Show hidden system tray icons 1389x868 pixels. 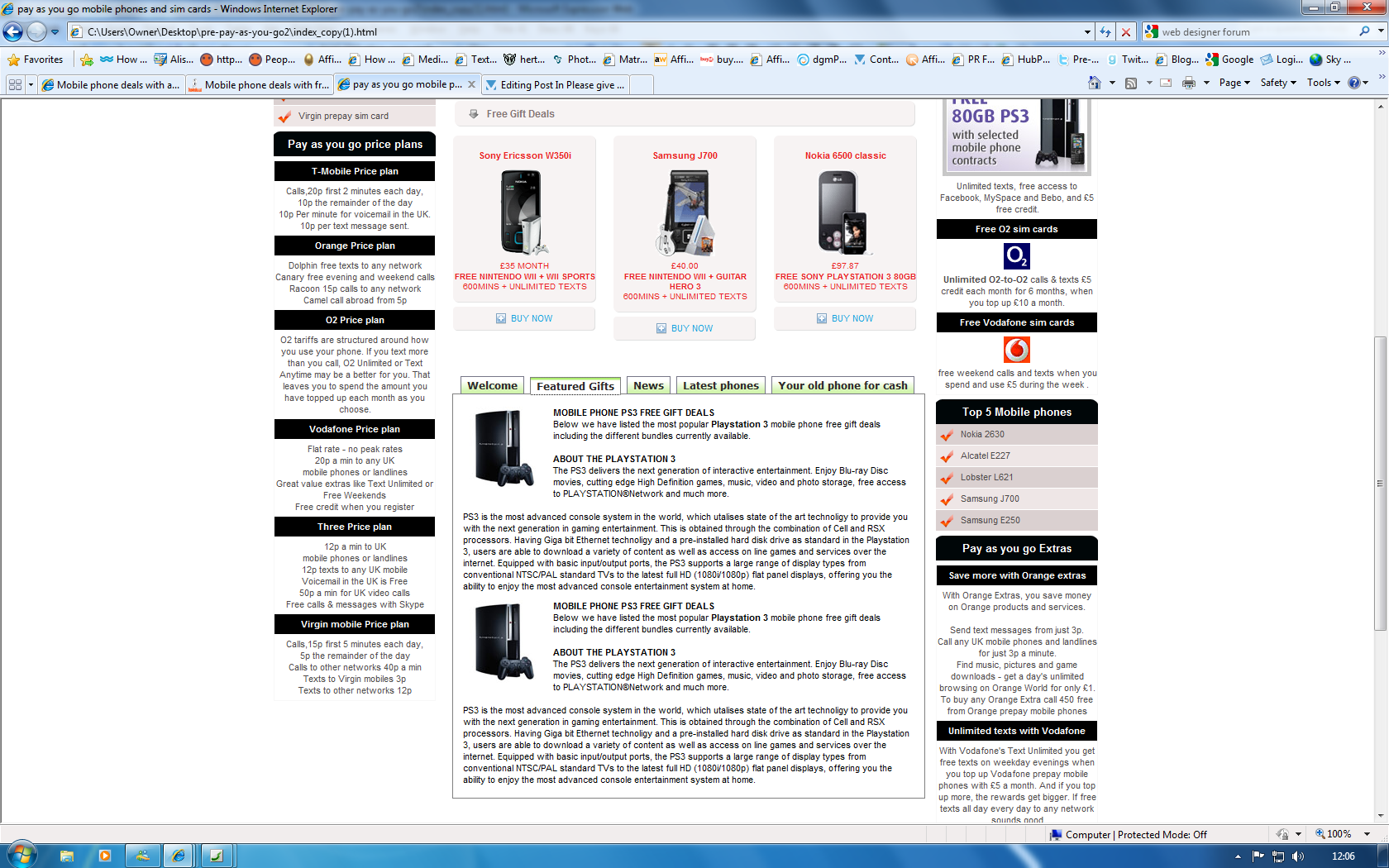click(x=1238, y=856)
